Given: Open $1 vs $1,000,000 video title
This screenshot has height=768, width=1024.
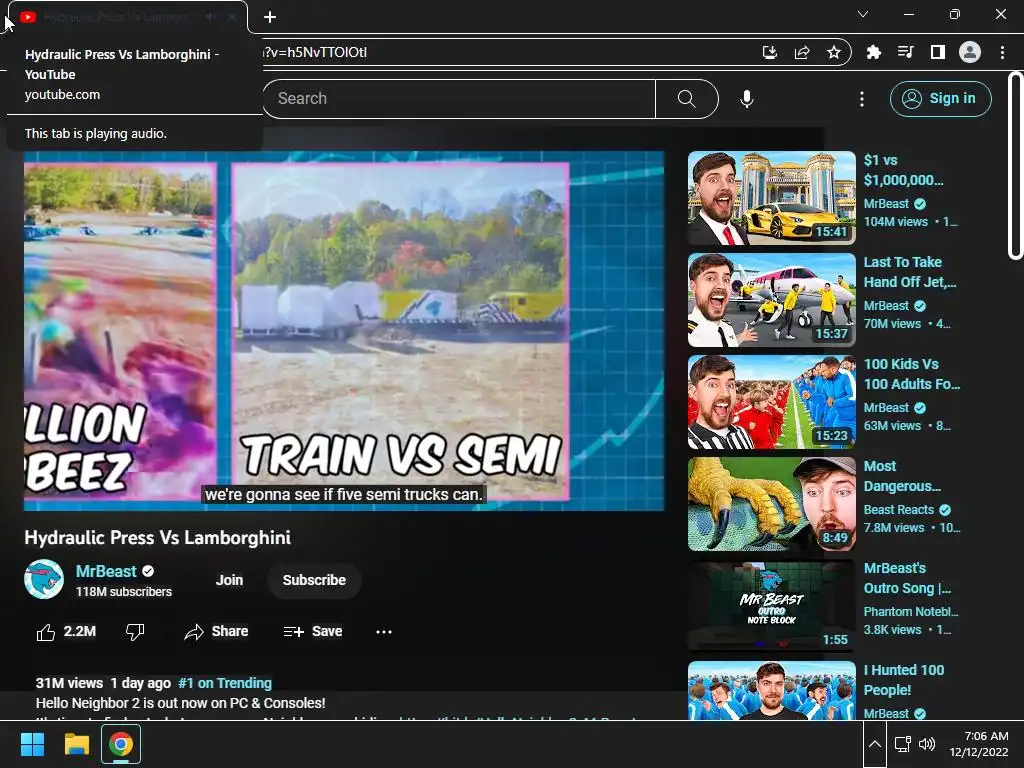Looking at the screenshot, I should coord(903,170).
